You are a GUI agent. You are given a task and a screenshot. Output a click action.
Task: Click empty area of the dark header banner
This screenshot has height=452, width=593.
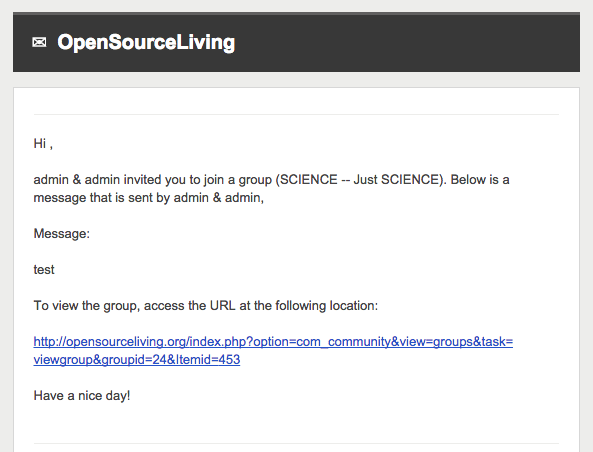coord(408,42)
